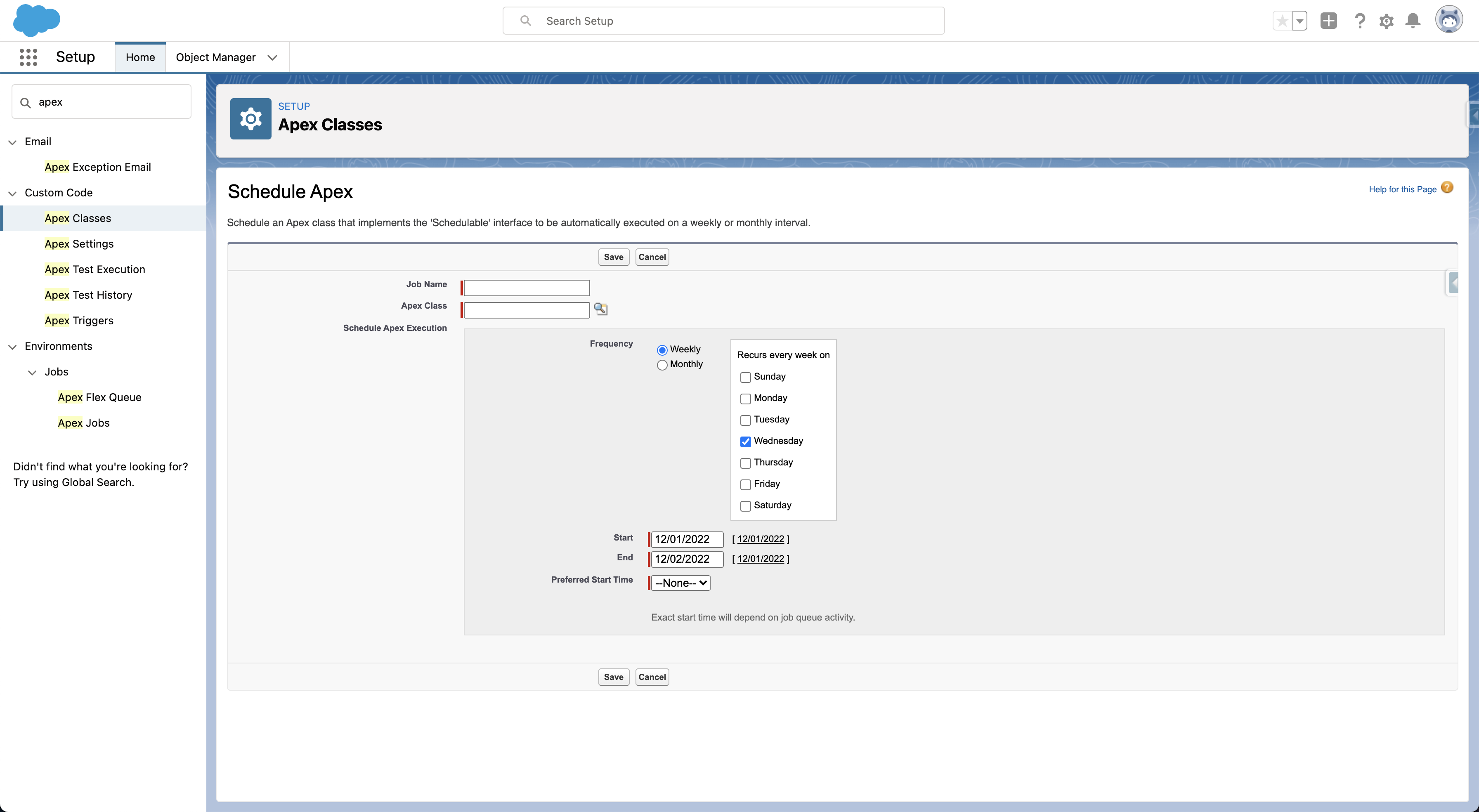Click the Quick Find search magnifier icon

coord(25,103)
